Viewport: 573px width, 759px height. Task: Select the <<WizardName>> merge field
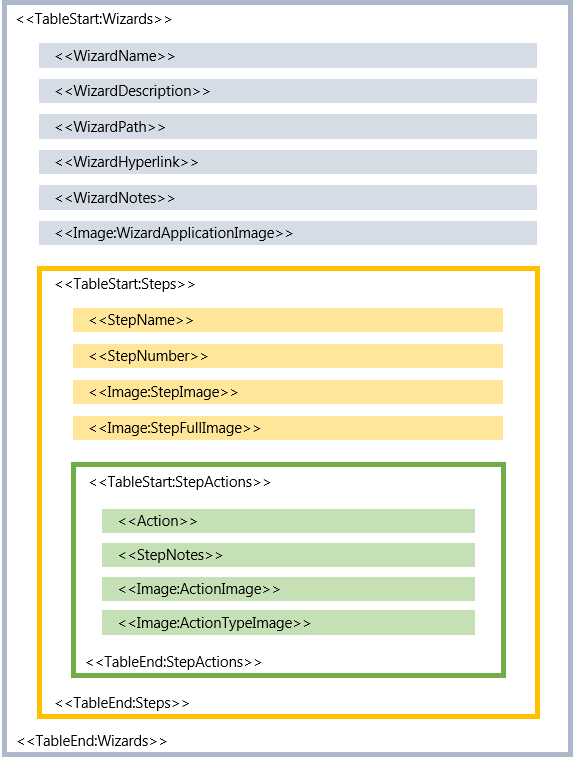click(288, 55)
